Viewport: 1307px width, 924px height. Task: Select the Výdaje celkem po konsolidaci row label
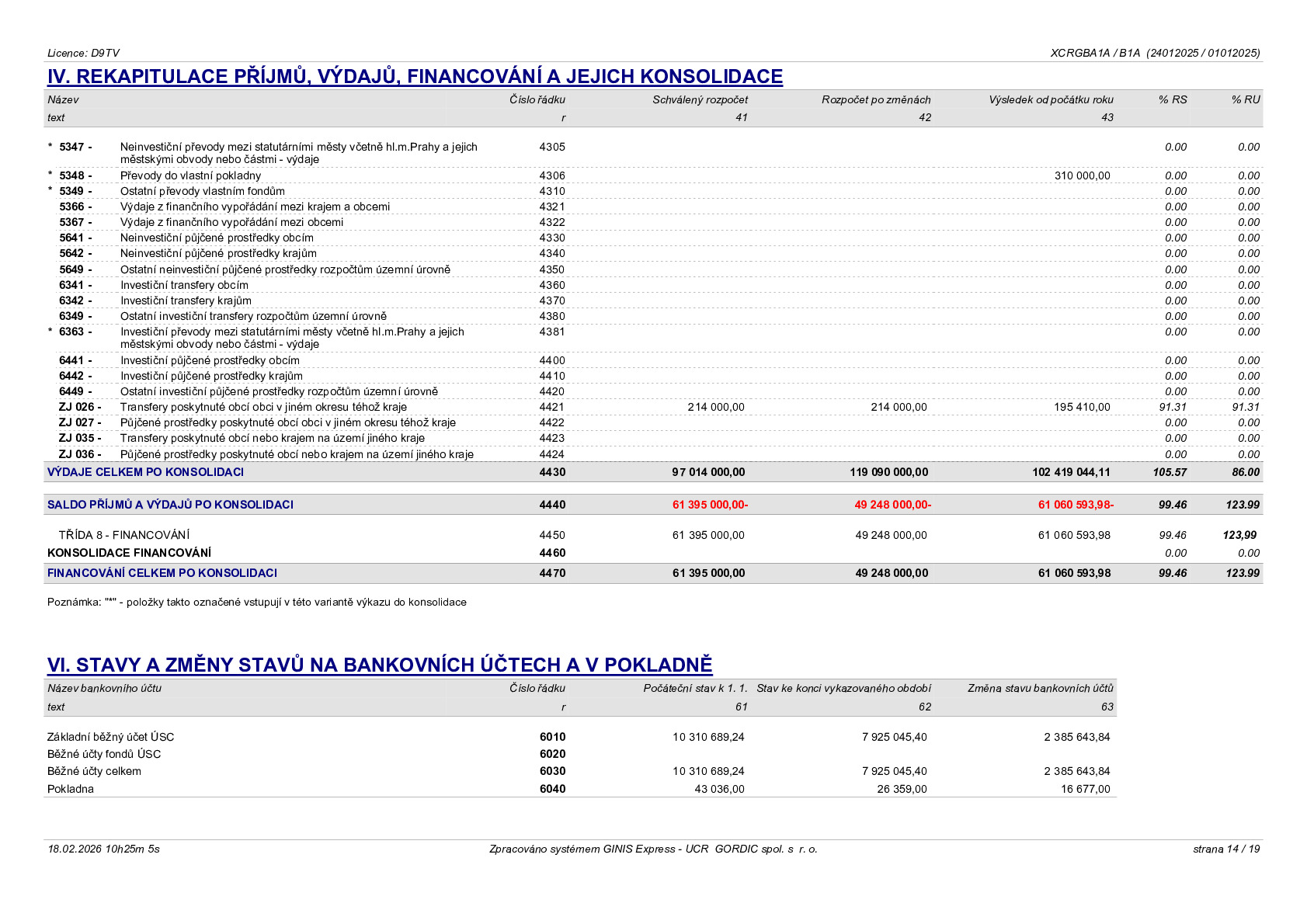point(145,472)
